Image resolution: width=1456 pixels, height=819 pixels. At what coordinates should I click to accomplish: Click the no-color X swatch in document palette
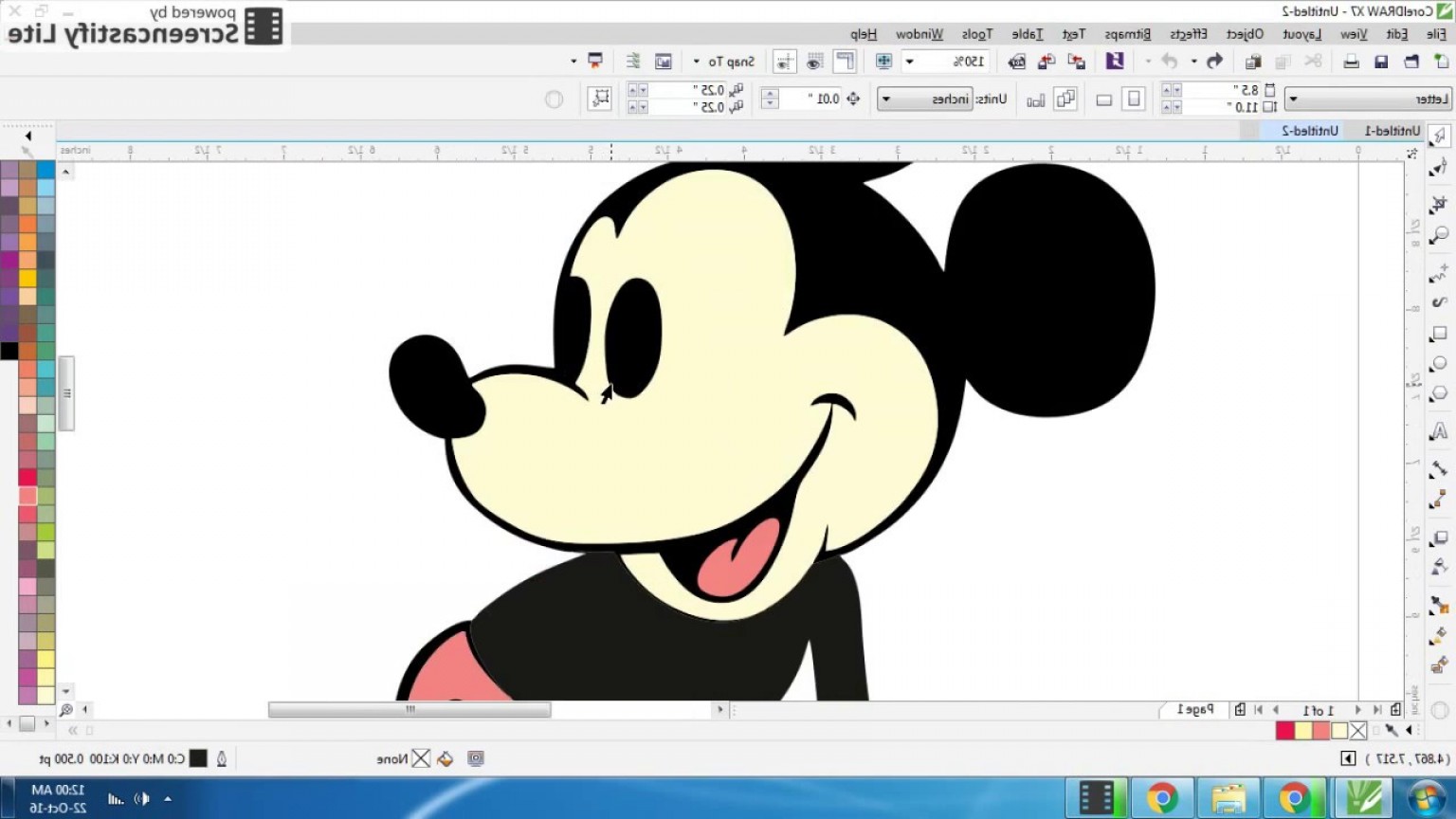(x=1358, y=731)
